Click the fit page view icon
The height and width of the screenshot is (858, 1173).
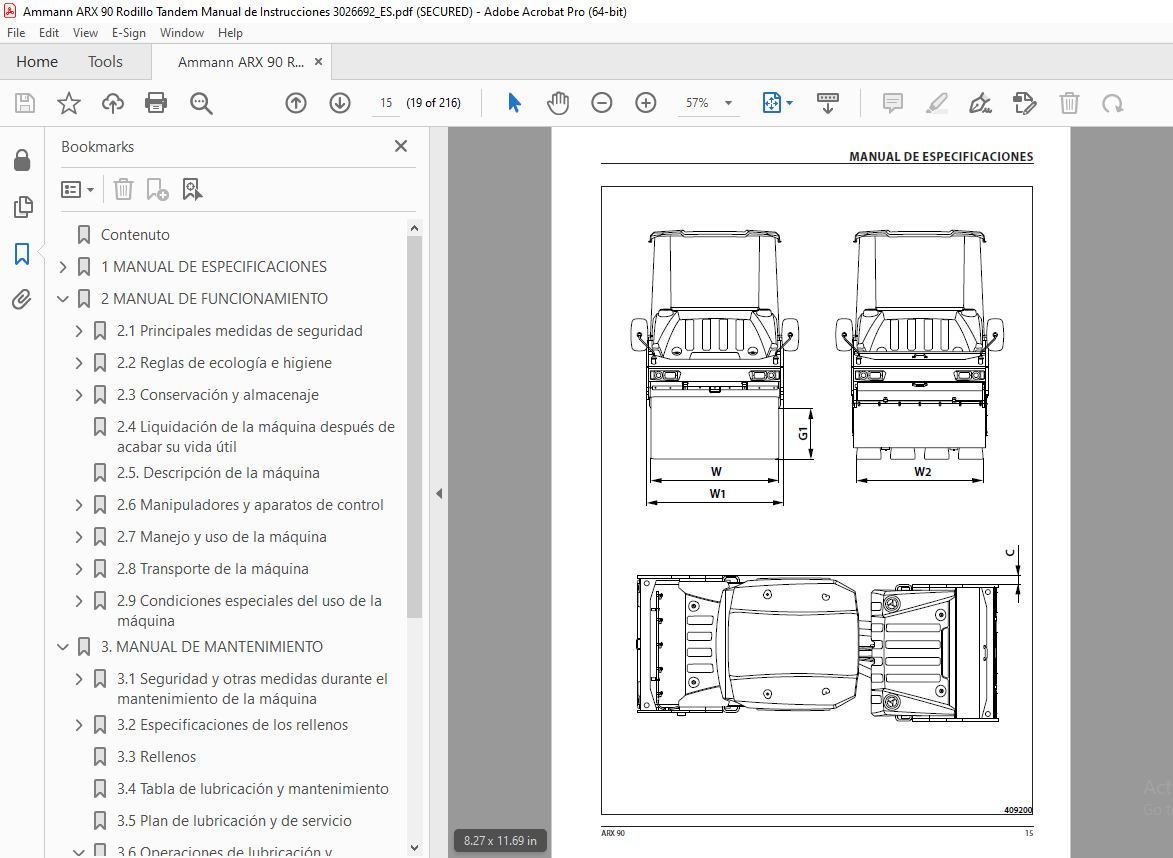point(771,103)
